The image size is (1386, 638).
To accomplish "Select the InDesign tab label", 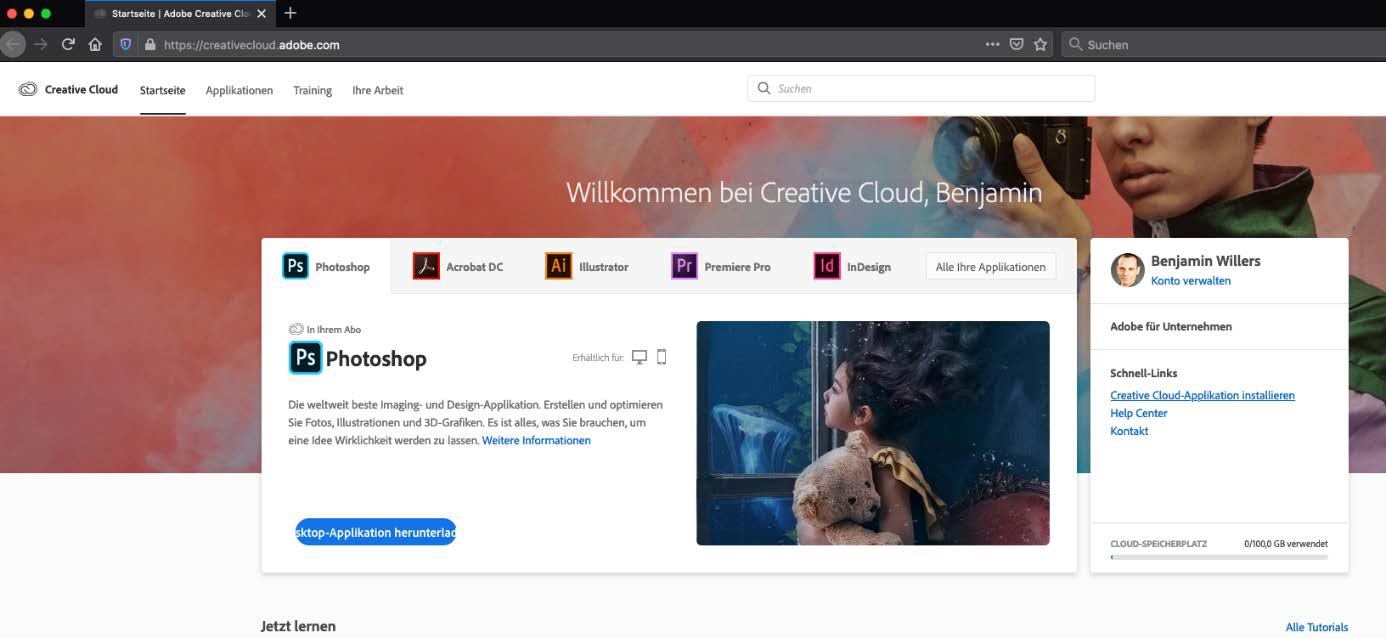I will pos(868,267).
